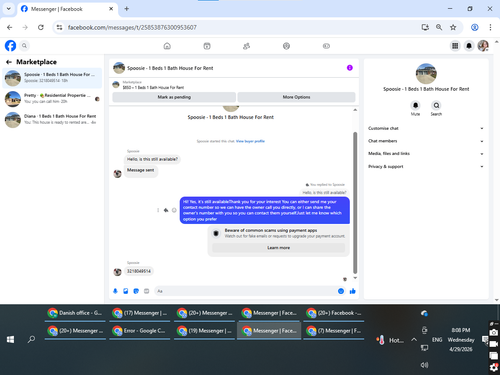Screen dimensions: 500x375
Task: Expand Customise chat section
Action: [426, 128]
